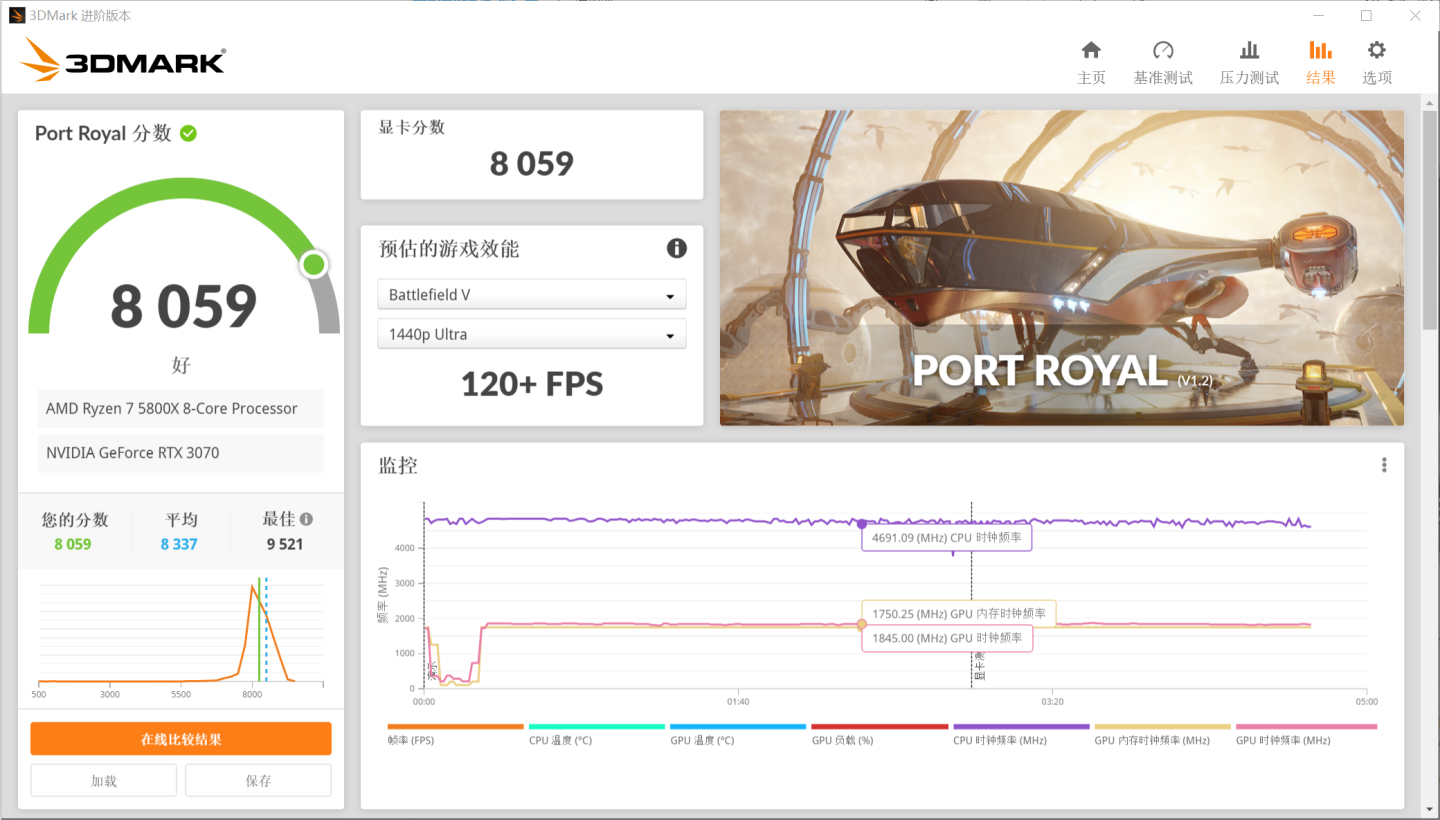Click the Load button

click(x=104, y=781)
